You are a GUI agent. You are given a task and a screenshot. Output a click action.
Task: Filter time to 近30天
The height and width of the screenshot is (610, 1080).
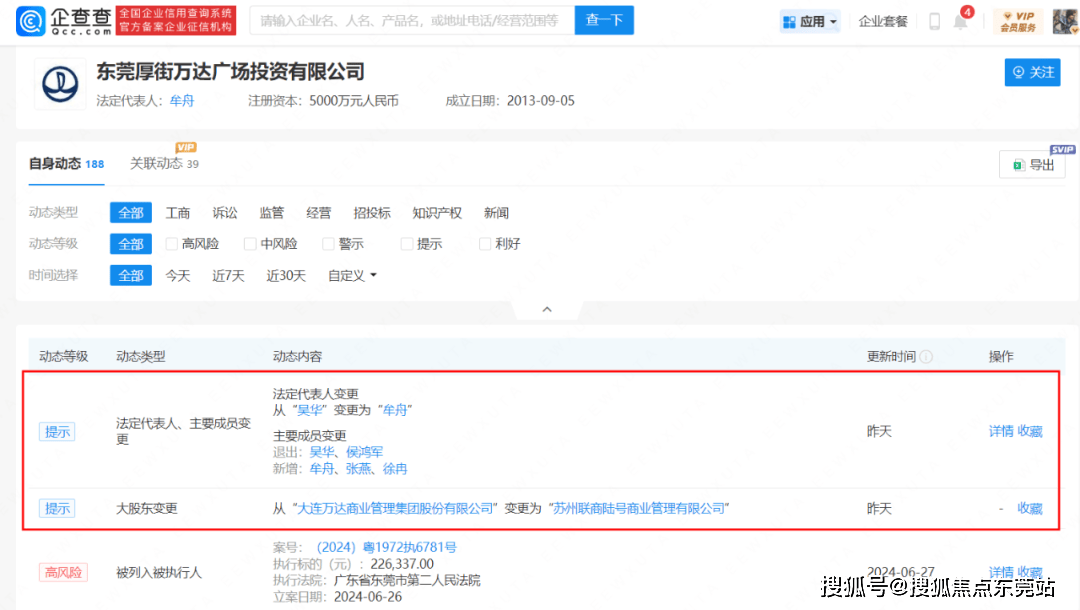pos(286,275)
